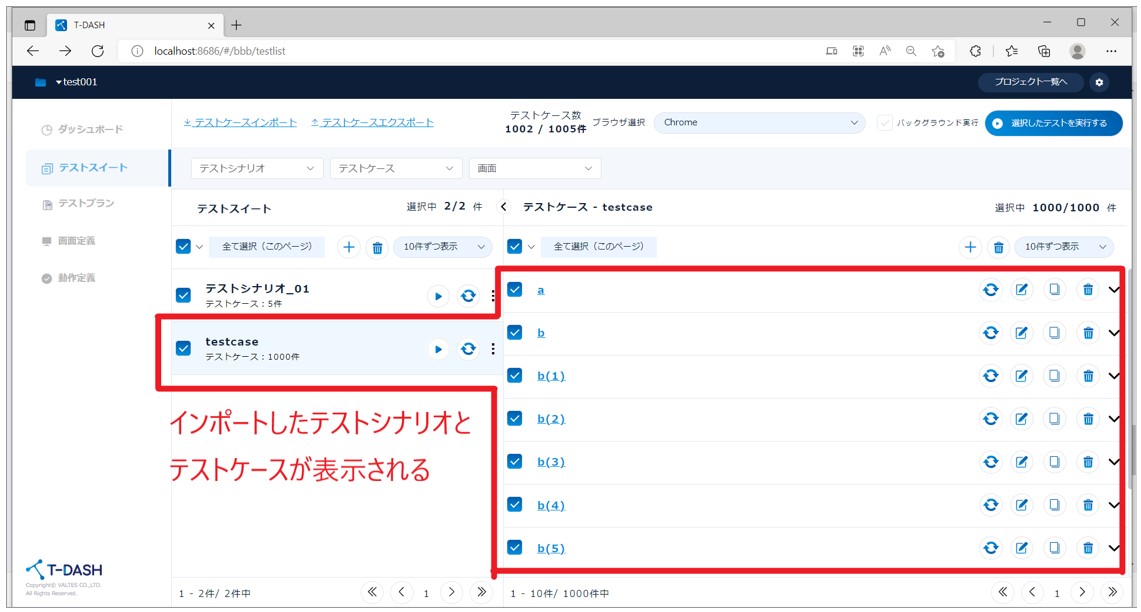Uncheck test case b(3) checkbox
1141x612 pixels.
515,462
